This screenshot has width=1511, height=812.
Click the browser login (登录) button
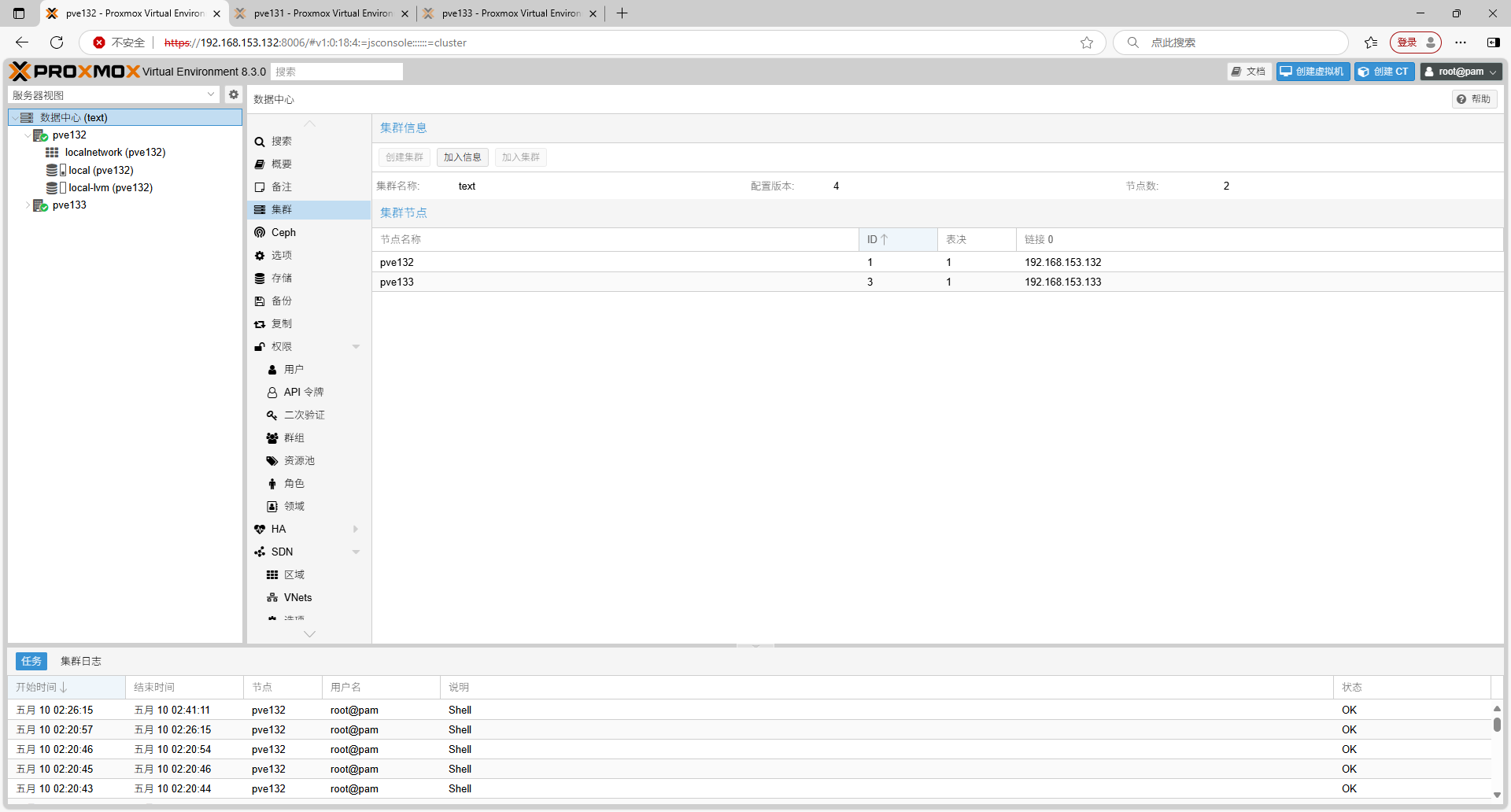1415,42
